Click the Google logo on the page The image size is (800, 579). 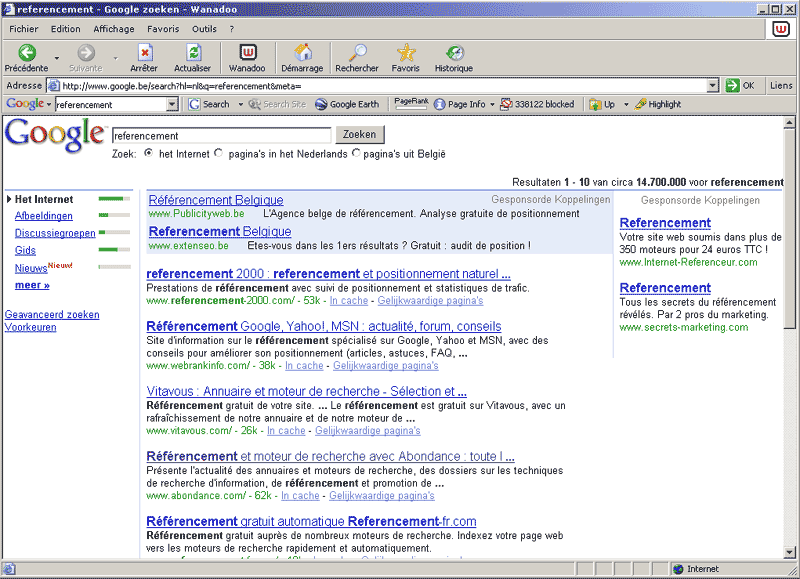click(x=55, y=135)
